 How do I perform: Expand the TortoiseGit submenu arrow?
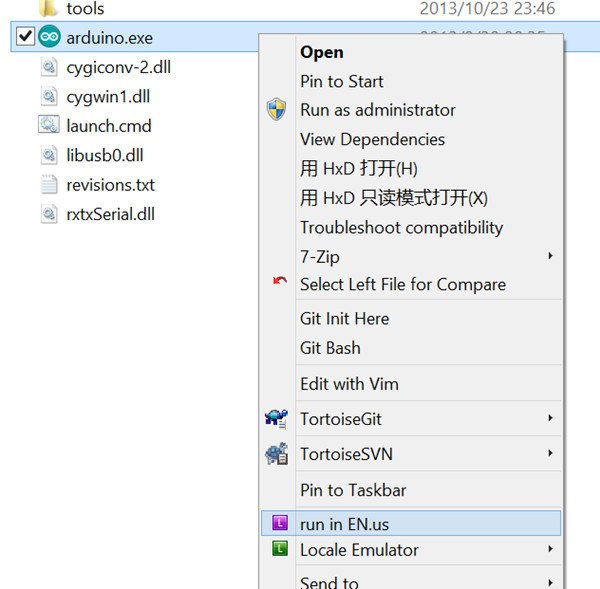tap(550, 419)
